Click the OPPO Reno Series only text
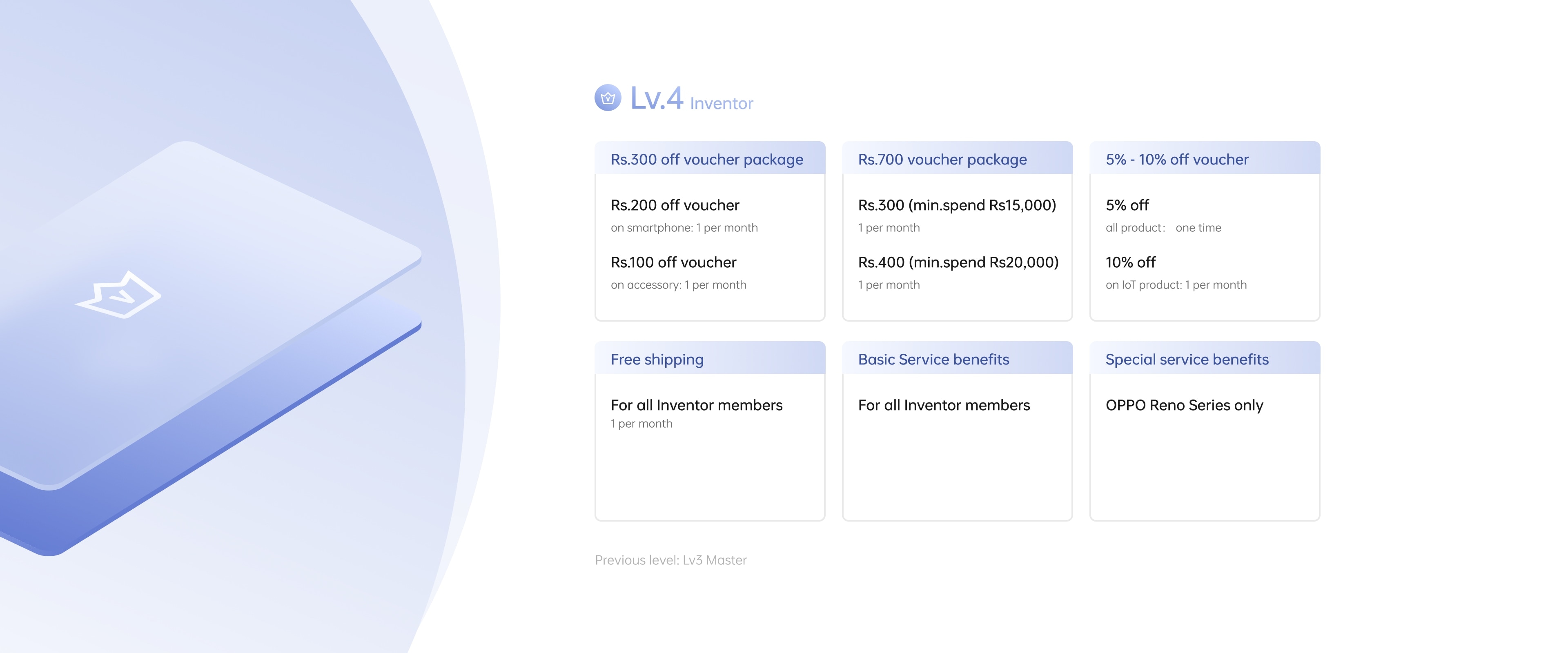This screenshot has width=1568, height=653. (1184, 405)
